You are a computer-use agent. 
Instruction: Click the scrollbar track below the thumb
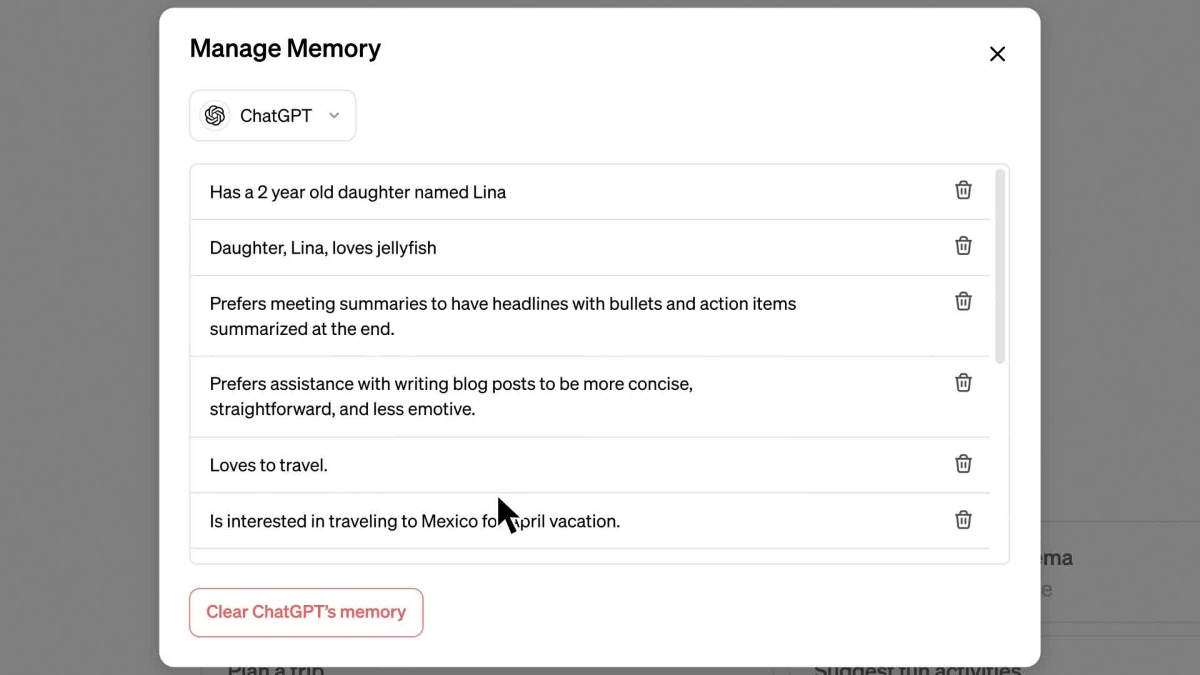click(1000, 460)
